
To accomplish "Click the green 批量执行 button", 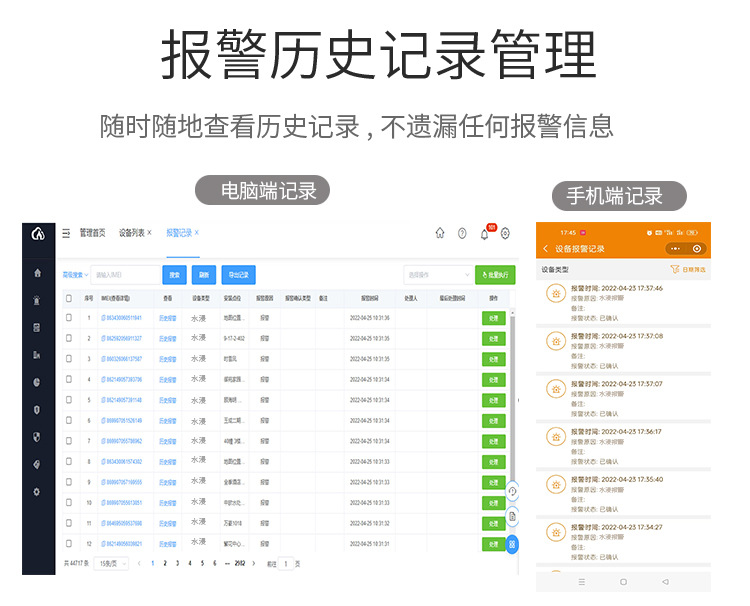I will tap(495, 274).
